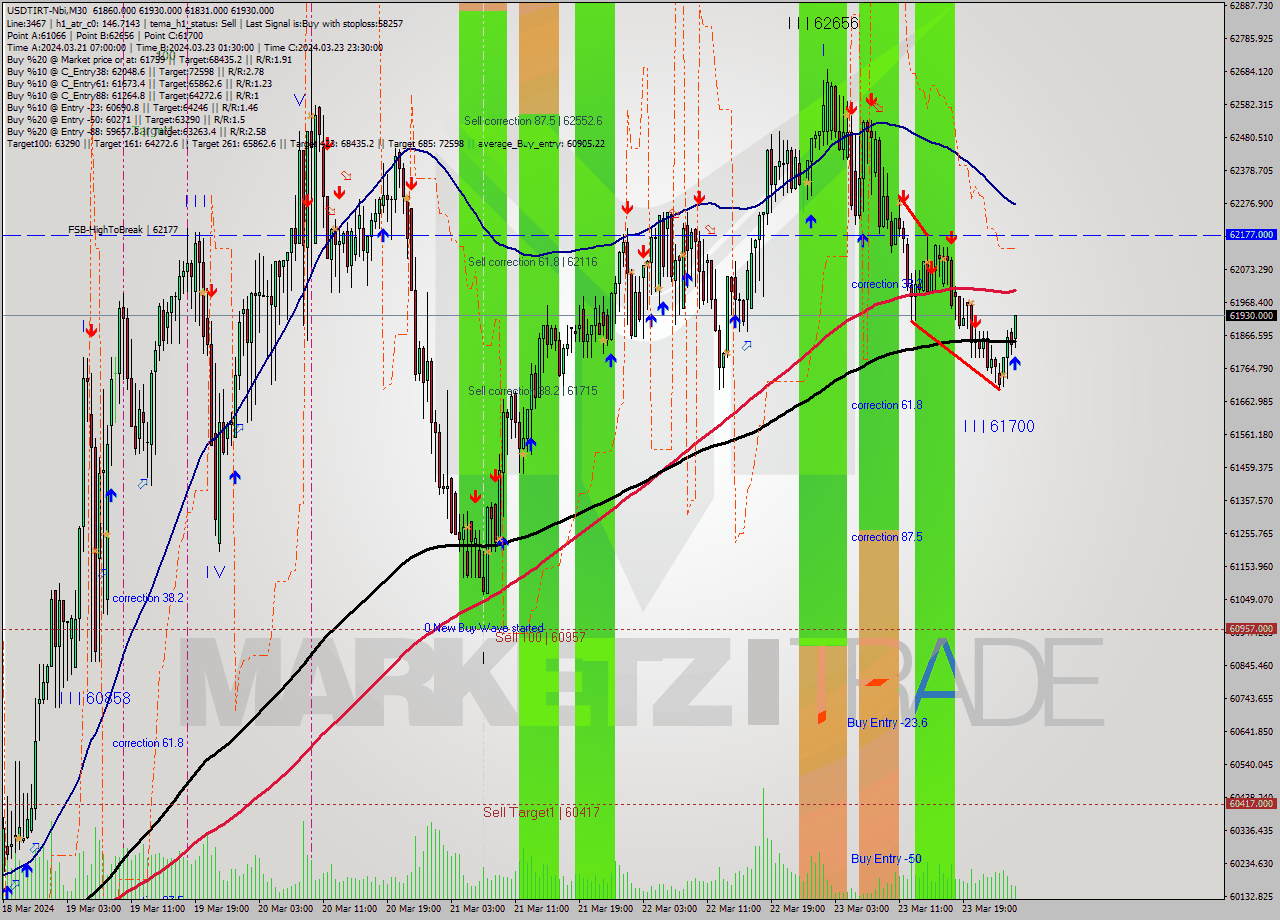Click the blue buy arrow above the I V label
Screen dimensions: 1280x920
tap(234, 478)
